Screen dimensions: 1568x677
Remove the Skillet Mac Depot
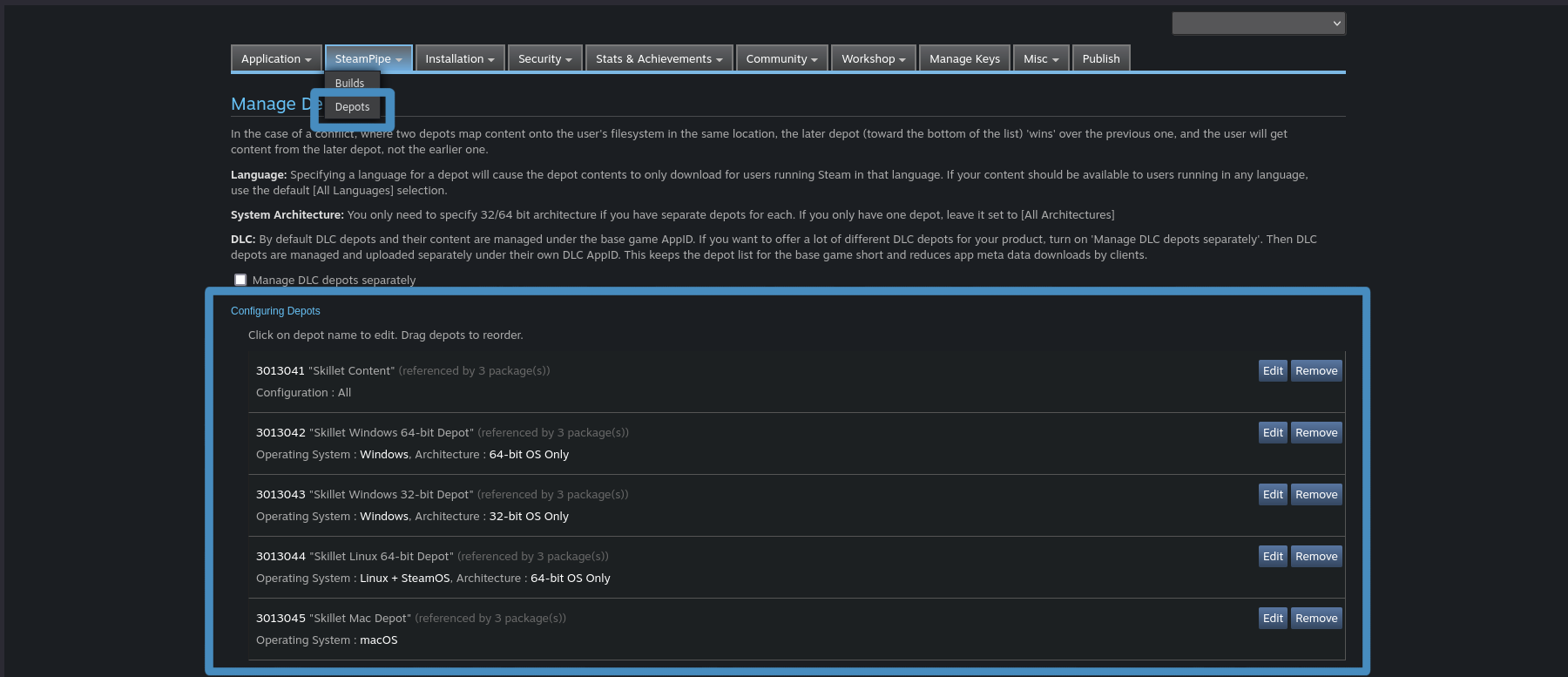click(x=1315, y=619)
